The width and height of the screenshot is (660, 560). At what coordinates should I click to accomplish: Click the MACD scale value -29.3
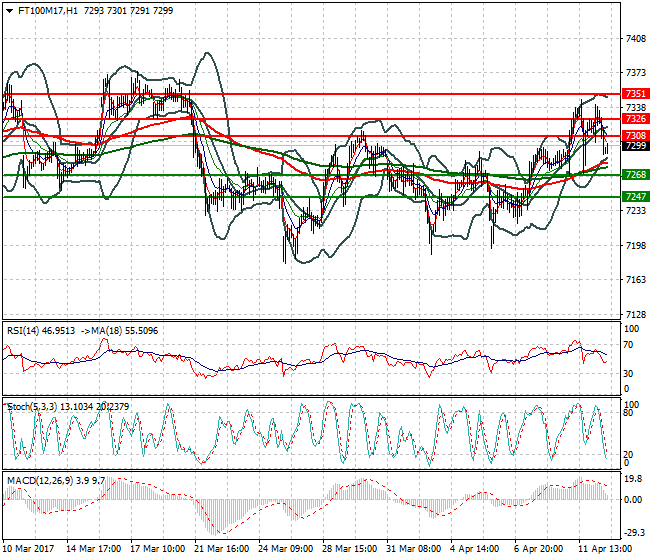point(634,533)
